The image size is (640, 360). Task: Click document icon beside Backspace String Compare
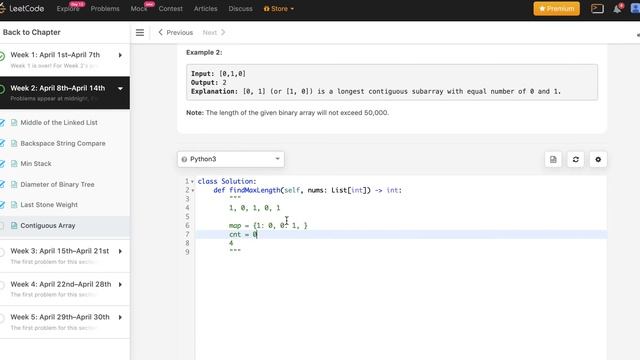[14, 143]
